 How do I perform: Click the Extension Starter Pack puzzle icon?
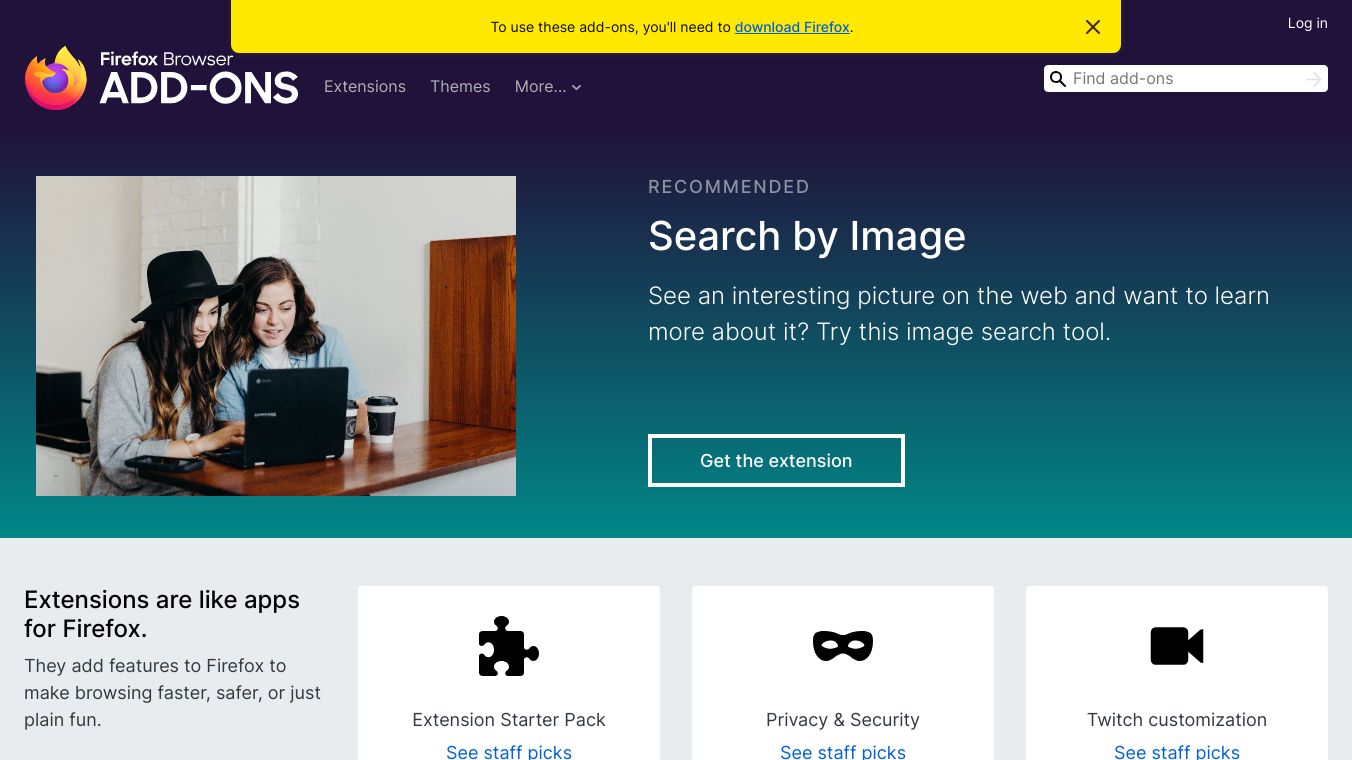509,646
